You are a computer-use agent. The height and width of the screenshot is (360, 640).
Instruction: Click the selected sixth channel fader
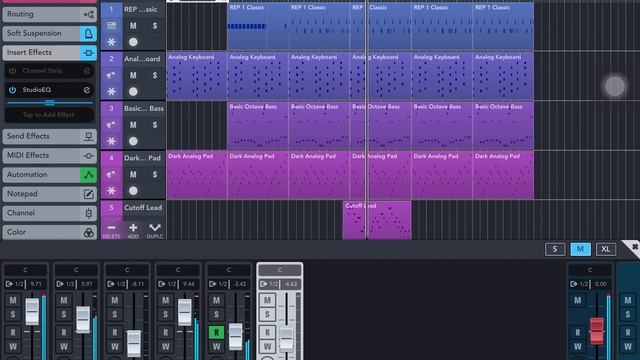coord(287,338)
